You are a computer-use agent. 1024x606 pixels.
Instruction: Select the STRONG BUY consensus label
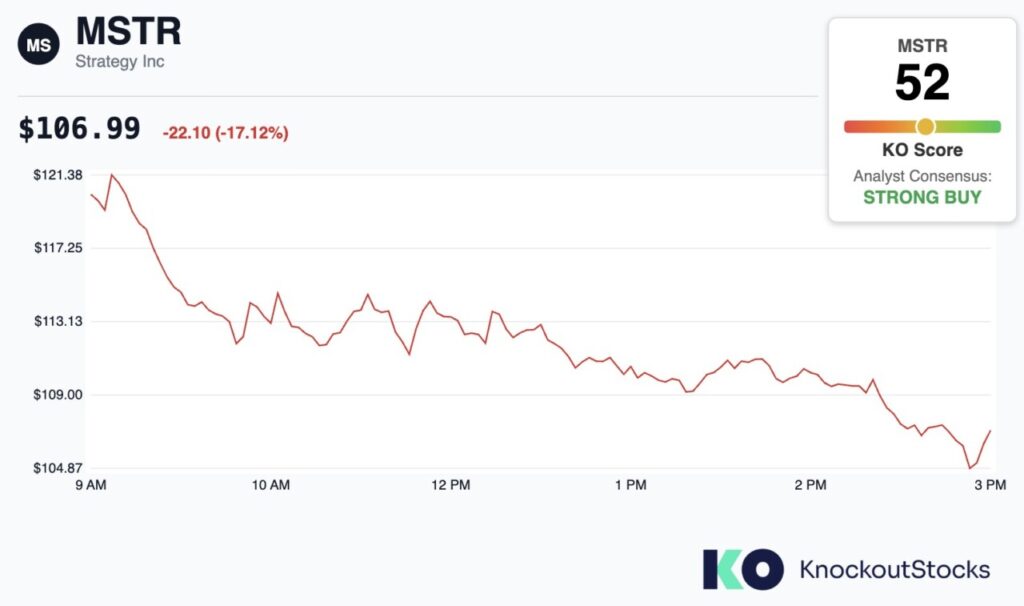pos(922,197)
